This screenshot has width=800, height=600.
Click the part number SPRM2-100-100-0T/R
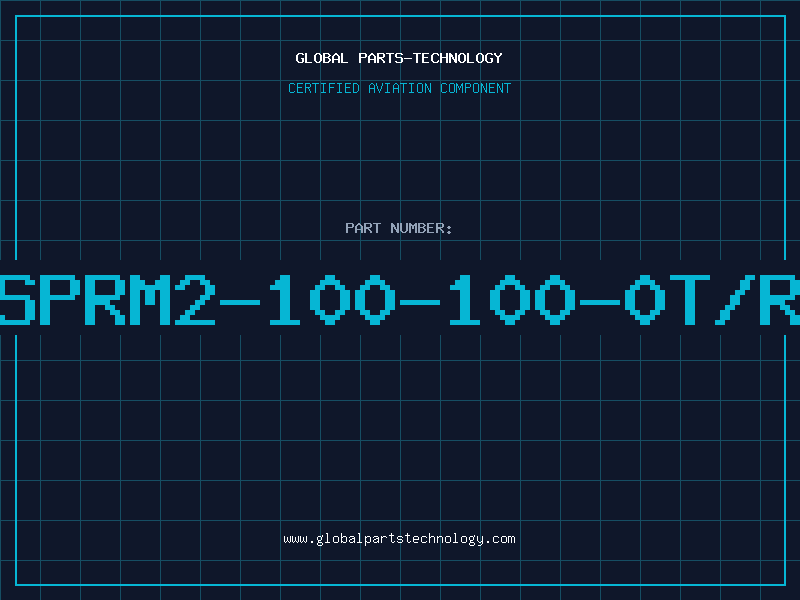coord(400,299)
